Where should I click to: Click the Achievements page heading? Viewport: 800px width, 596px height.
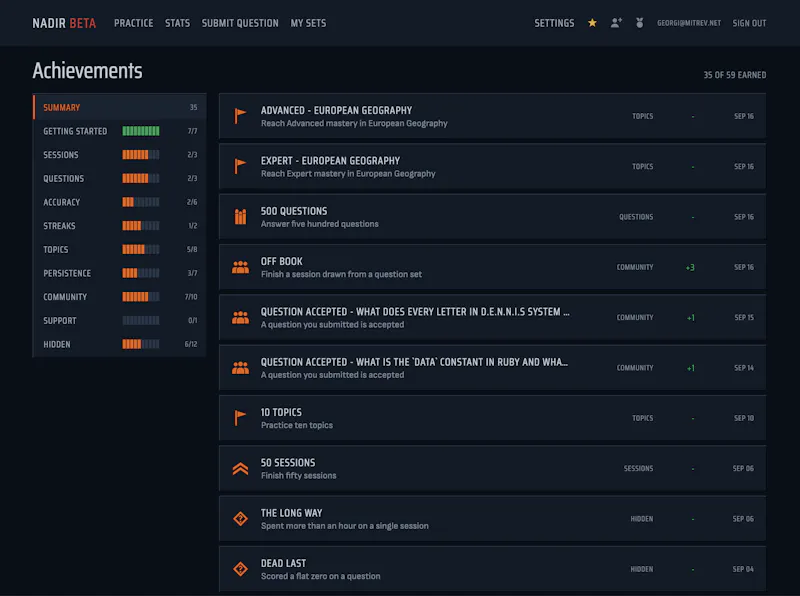87,70
